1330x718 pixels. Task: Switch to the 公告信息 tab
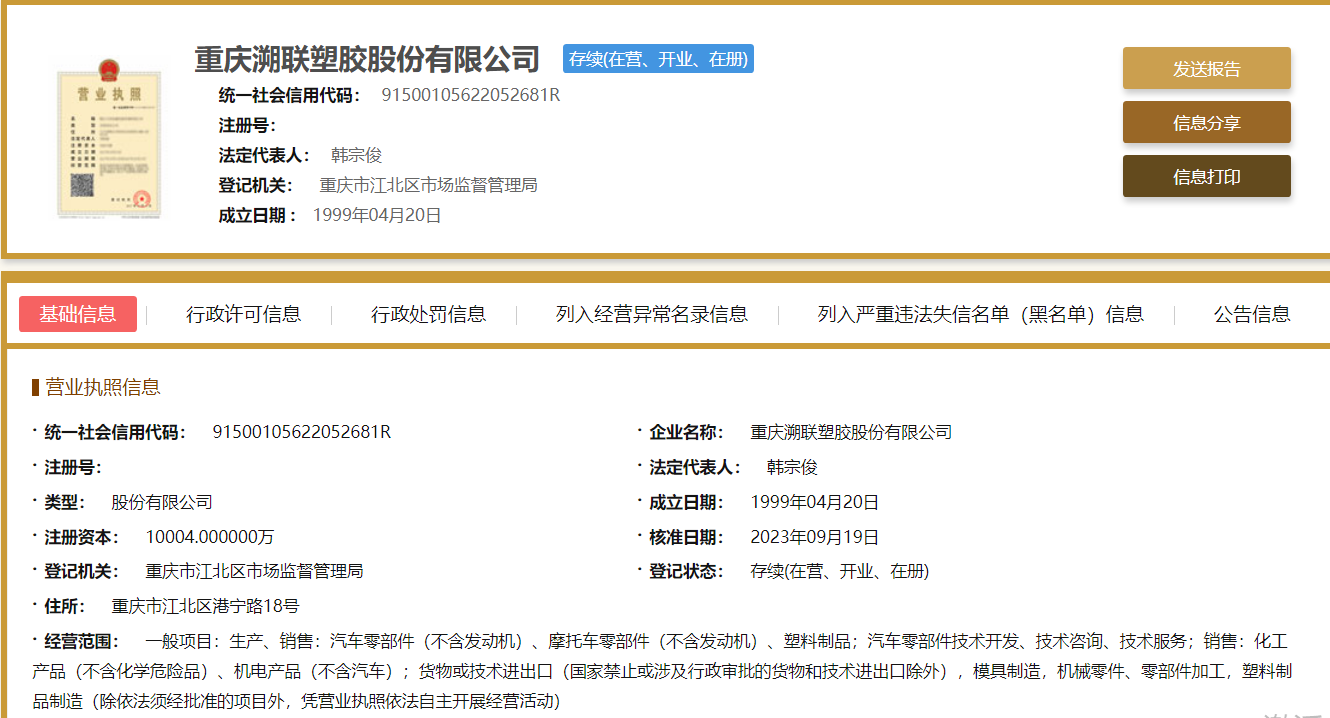click(1252, 314)
